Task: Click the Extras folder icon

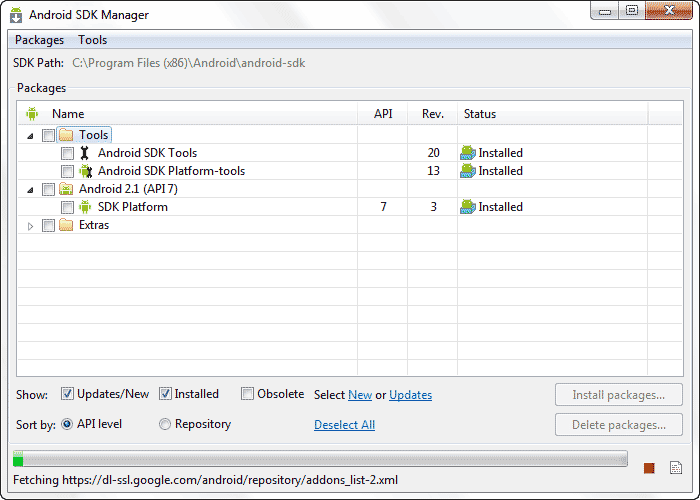Action: tap(66, 225)
